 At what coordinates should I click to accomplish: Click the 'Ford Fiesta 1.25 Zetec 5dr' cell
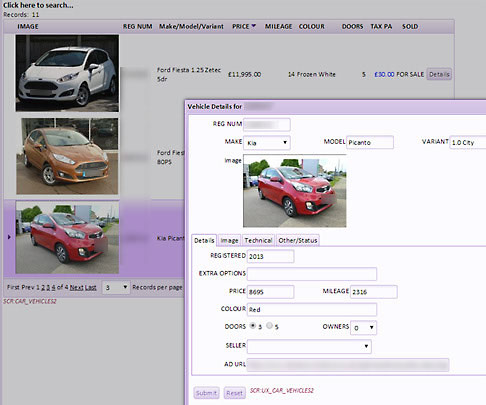click(x=189, y=74)
